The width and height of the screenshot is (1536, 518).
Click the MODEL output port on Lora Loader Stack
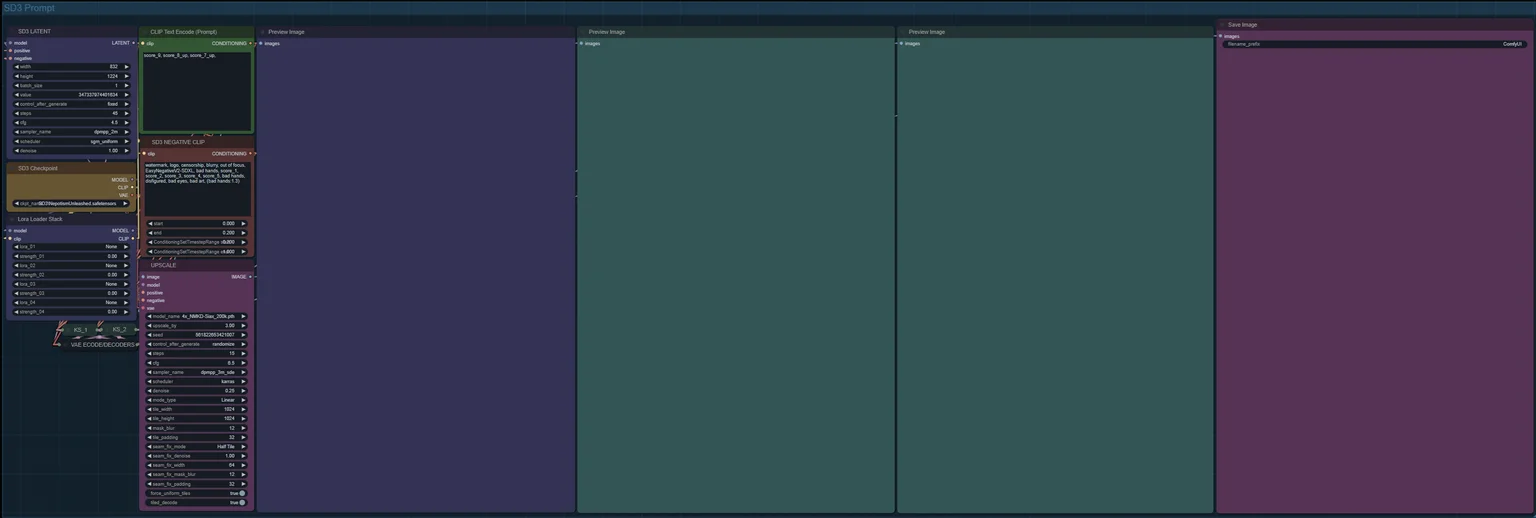tap(132, 231)
